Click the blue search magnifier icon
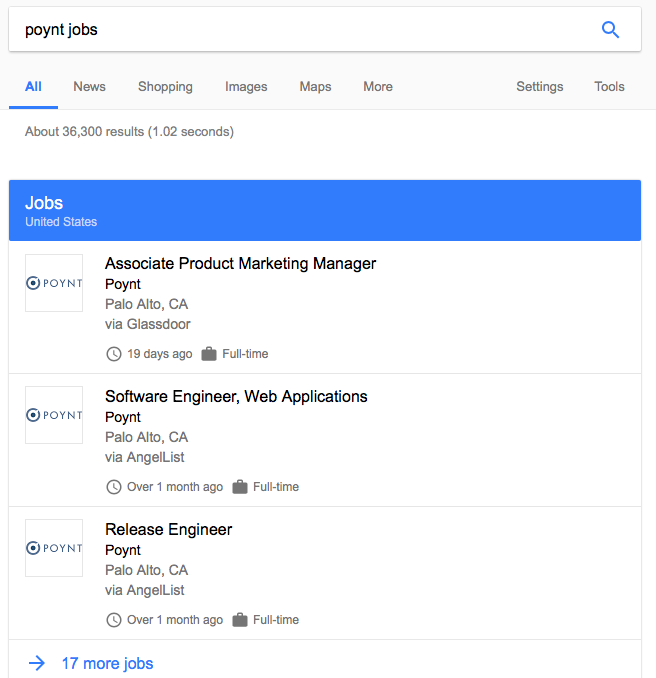The width and height of the screenshot is (656, 678). point(610,30)
